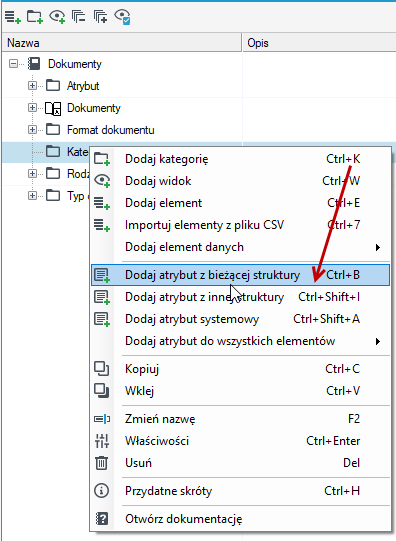Choose Dodaj kategorię from context menu
This screenshot has width=396, height=541.
click(x=240, y=159)
